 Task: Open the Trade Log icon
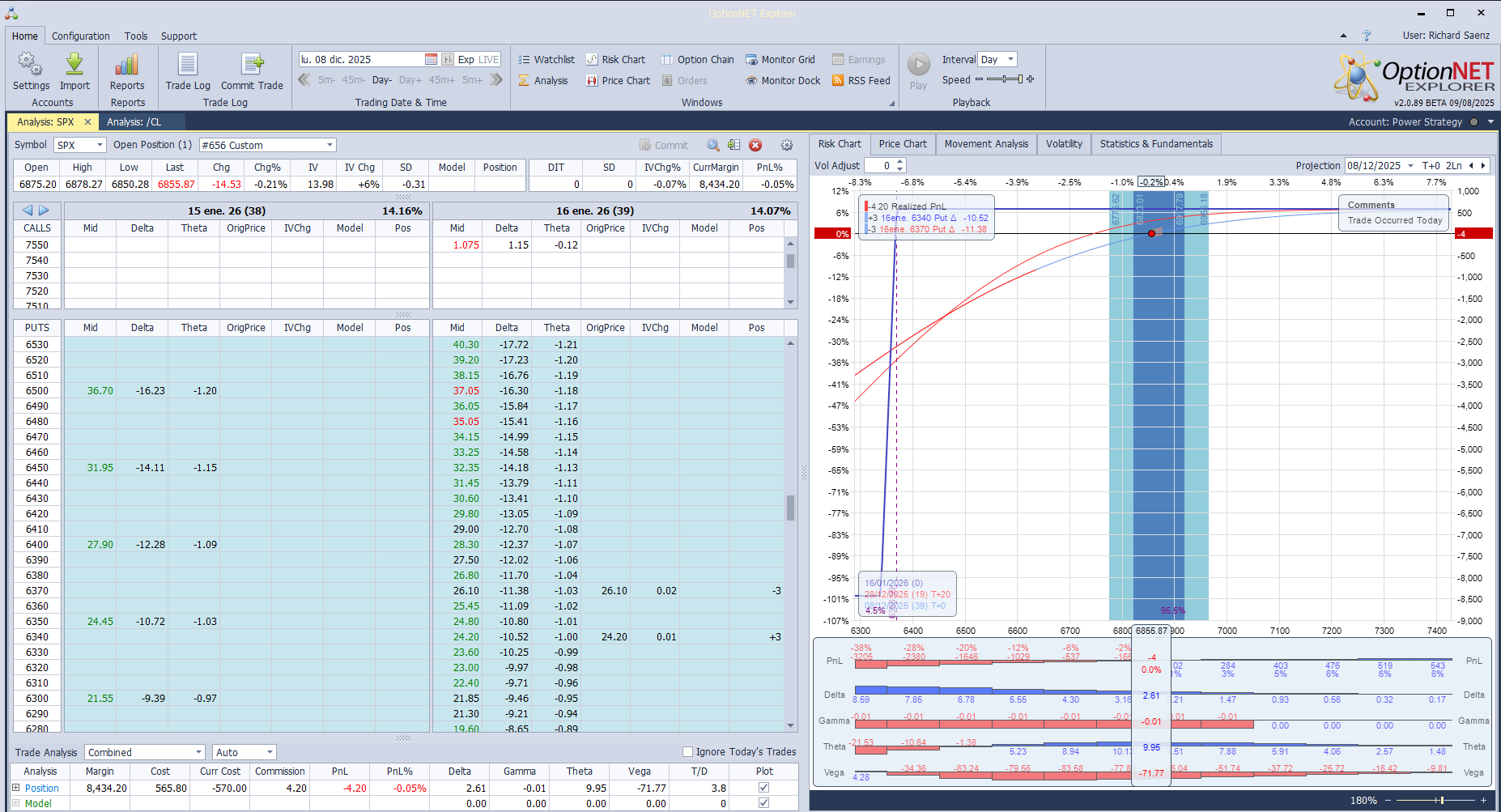[x=188, y=65]
